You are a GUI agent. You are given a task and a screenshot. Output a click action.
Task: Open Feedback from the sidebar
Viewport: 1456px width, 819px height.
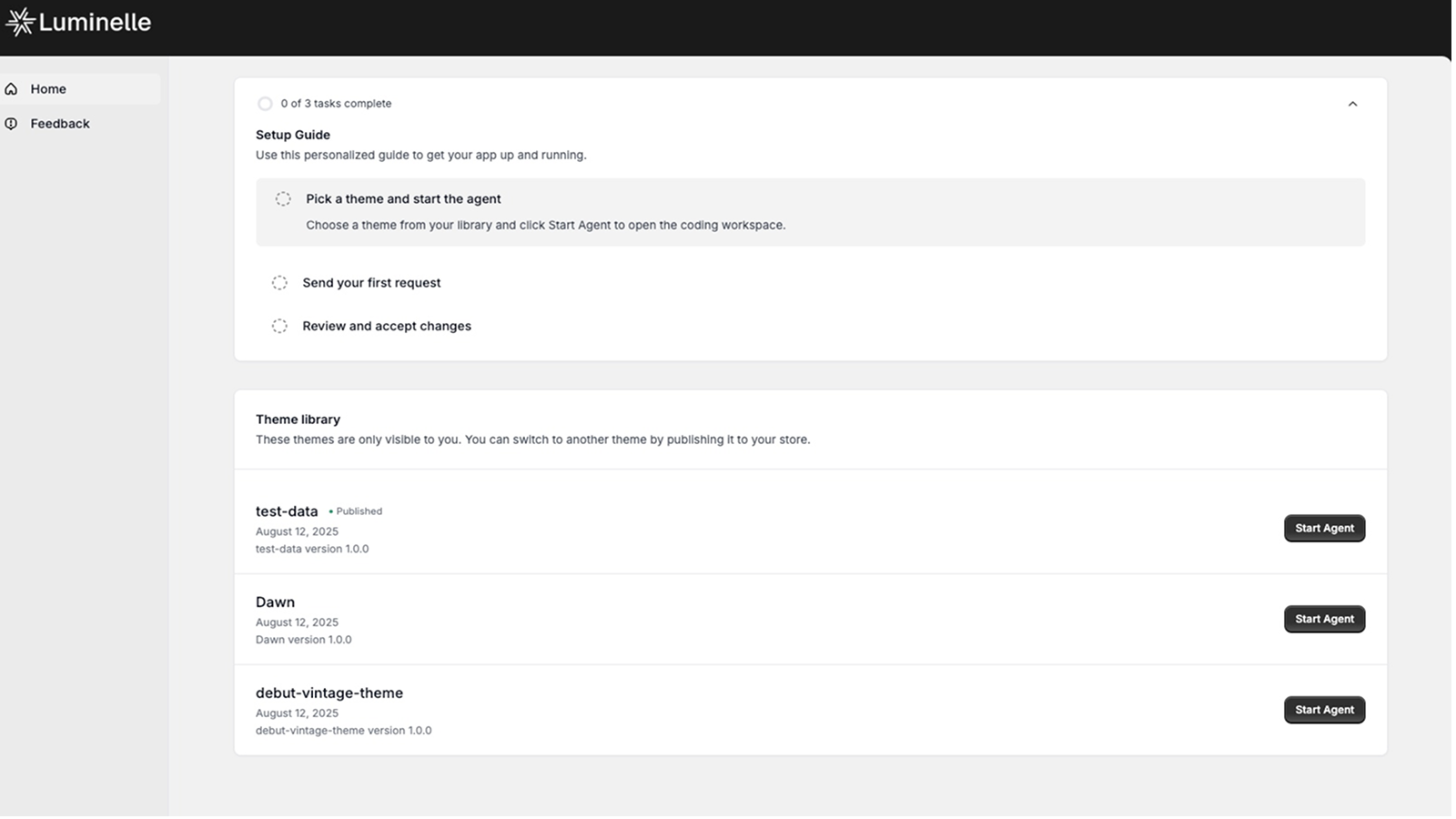[59, 123]
